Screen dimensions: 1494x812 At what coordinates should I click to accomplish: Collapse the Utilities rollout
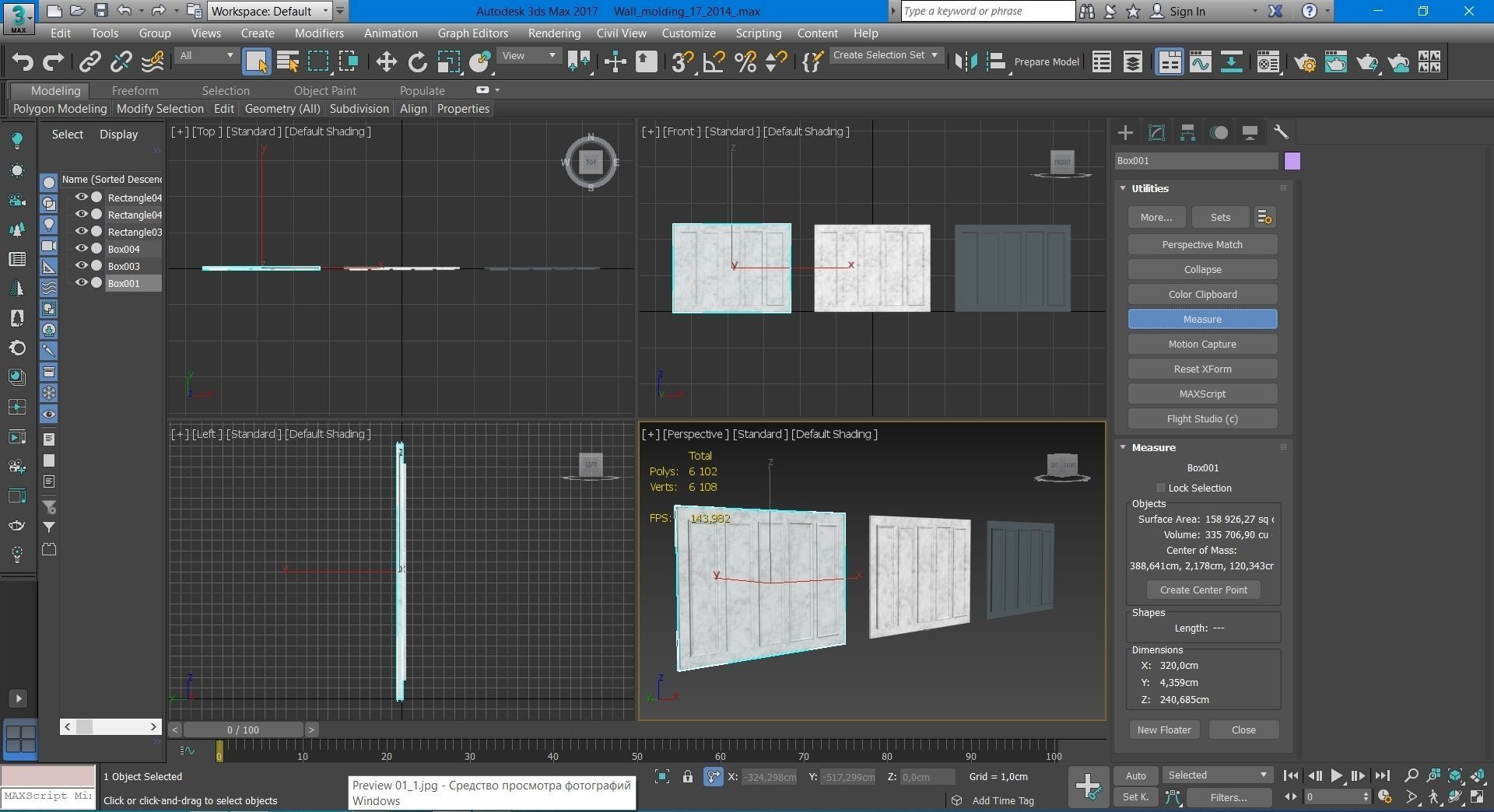(x=1149, y=189)
